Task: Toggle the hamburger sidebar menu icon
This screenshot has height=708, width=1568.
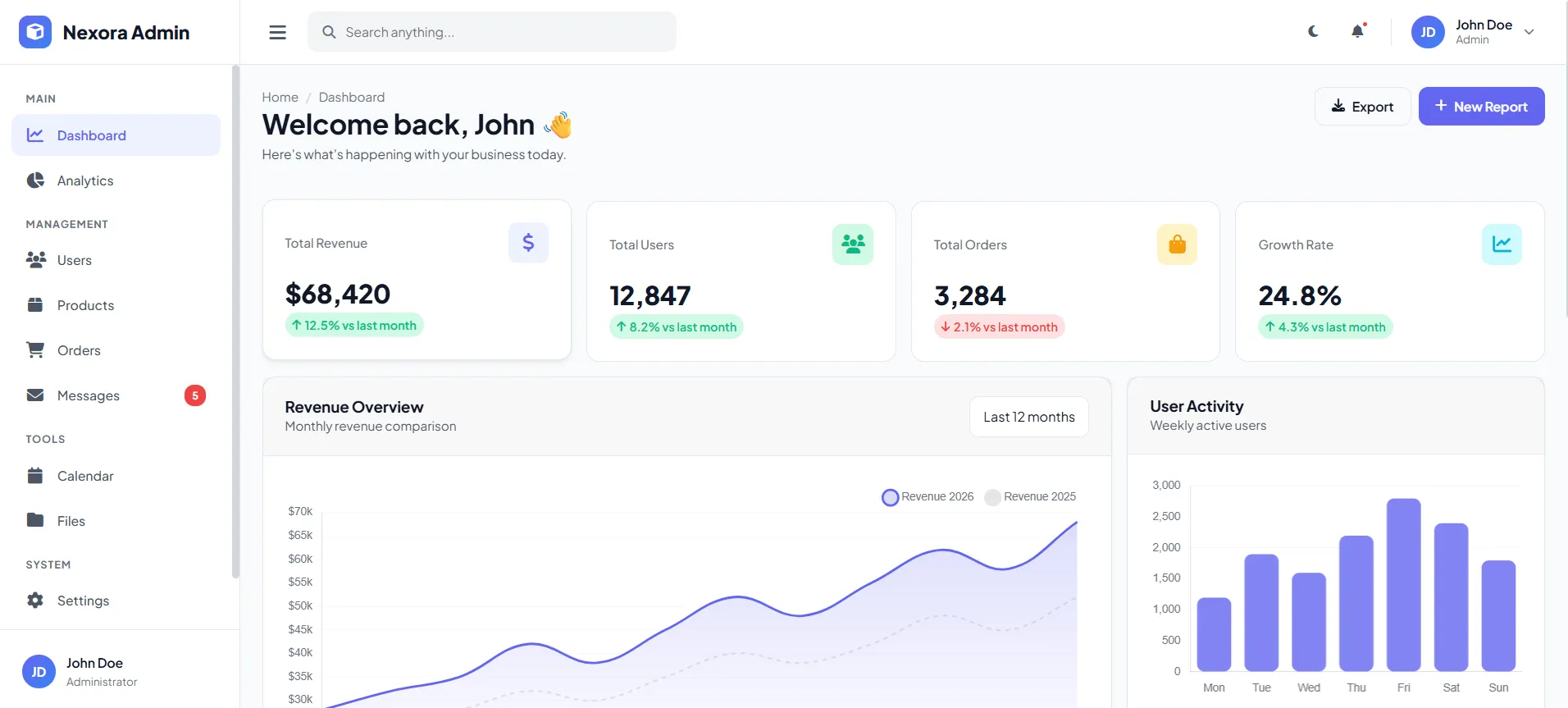Action: point(278,32)
